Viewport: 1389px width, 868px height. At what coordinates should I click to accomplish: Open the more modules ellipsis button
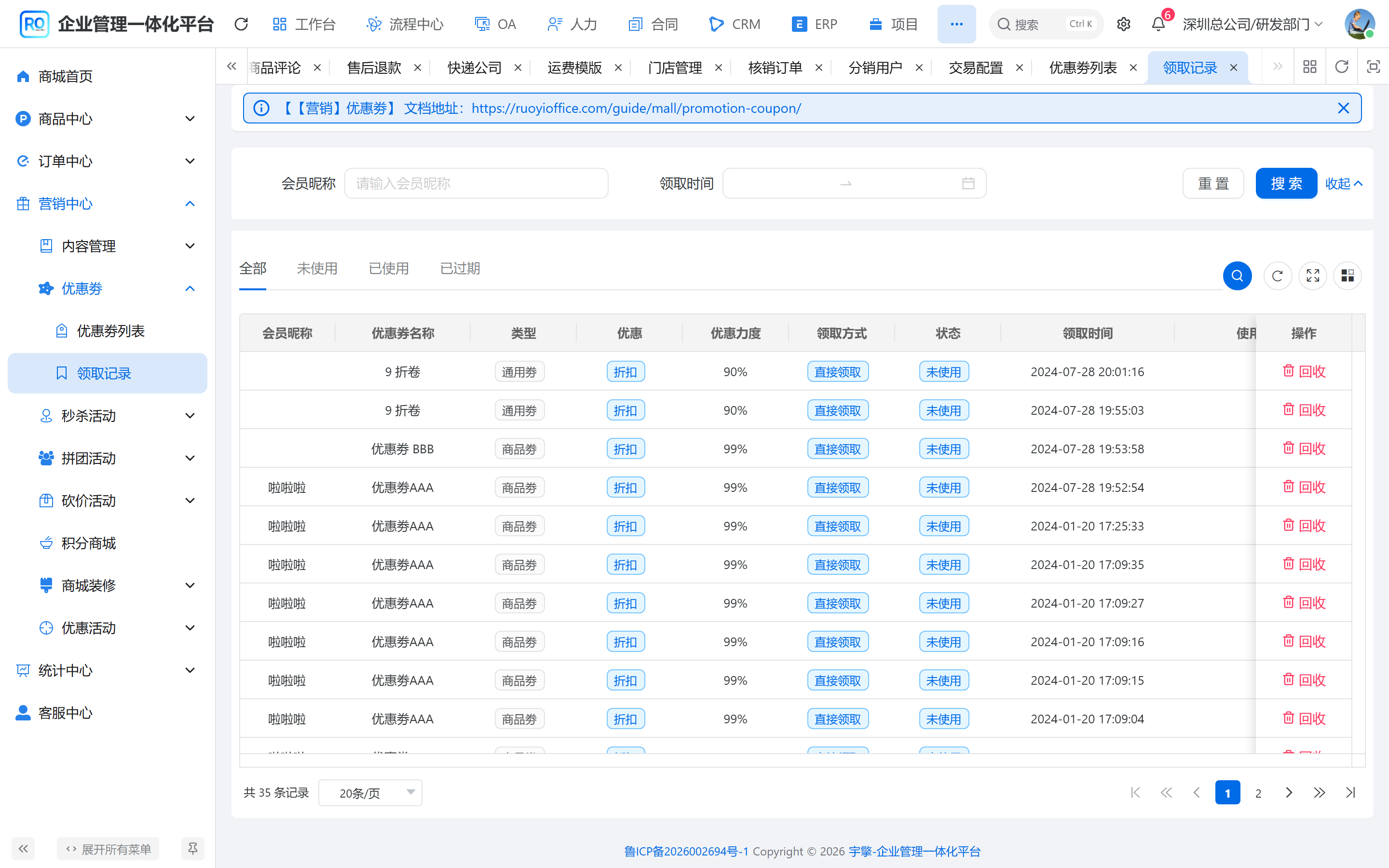point(956,24)
